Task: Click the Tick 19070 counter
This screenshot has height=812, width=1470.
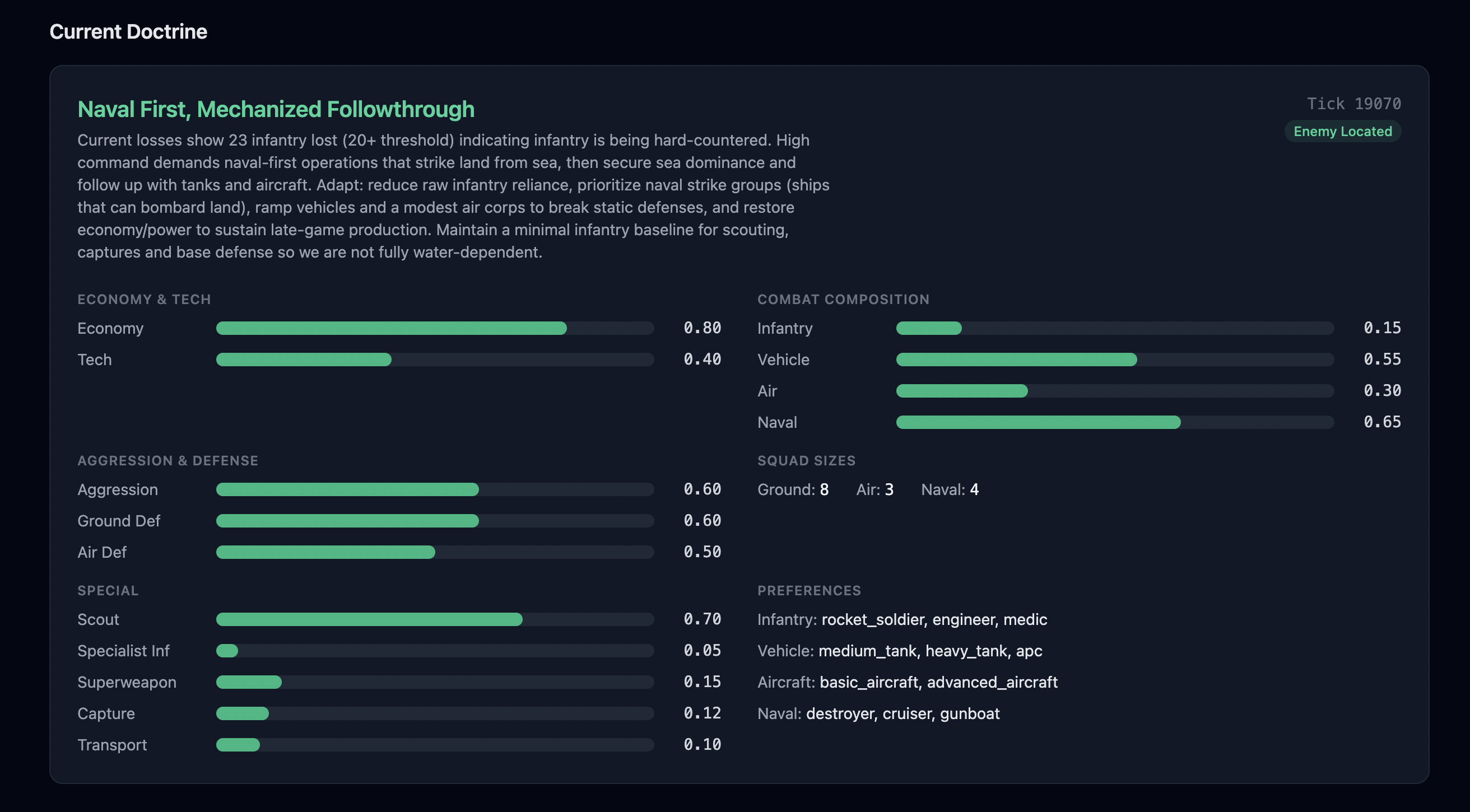Action: [x=1353, y=104]
